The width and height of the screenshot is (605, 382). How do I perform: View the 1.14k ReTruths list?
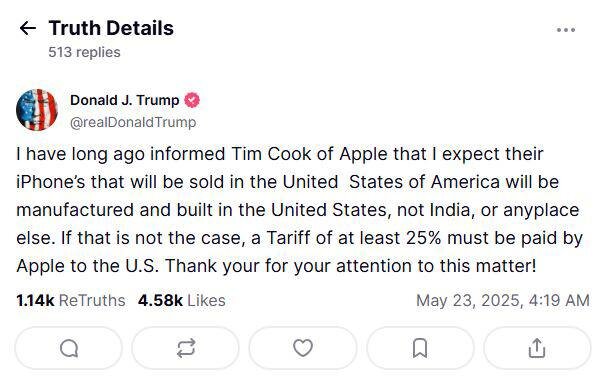click(x=71, y=301)
